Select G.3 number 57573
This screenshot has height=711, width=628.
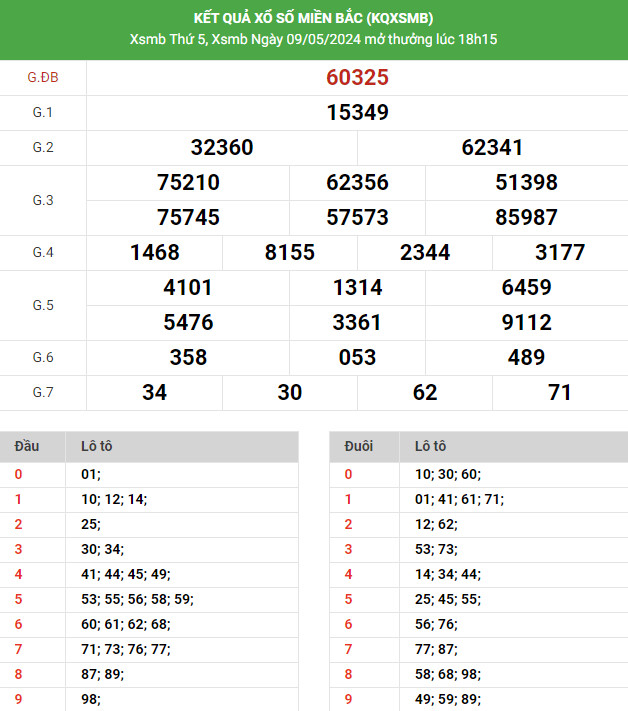(x=357, y=217)
